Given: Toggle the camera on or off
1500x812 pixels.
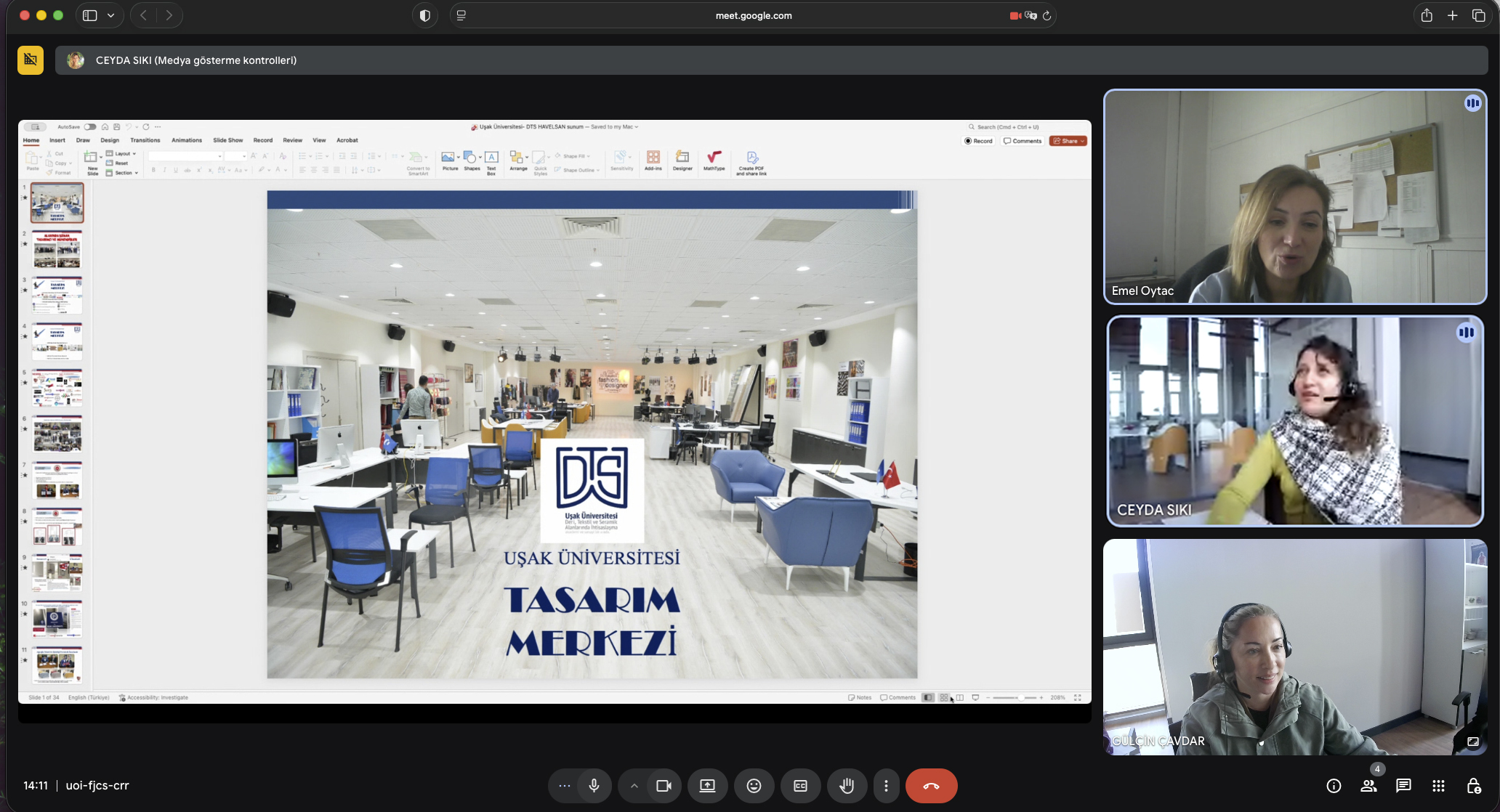Looking at the screenshot, I should click(x=664, y=786).
